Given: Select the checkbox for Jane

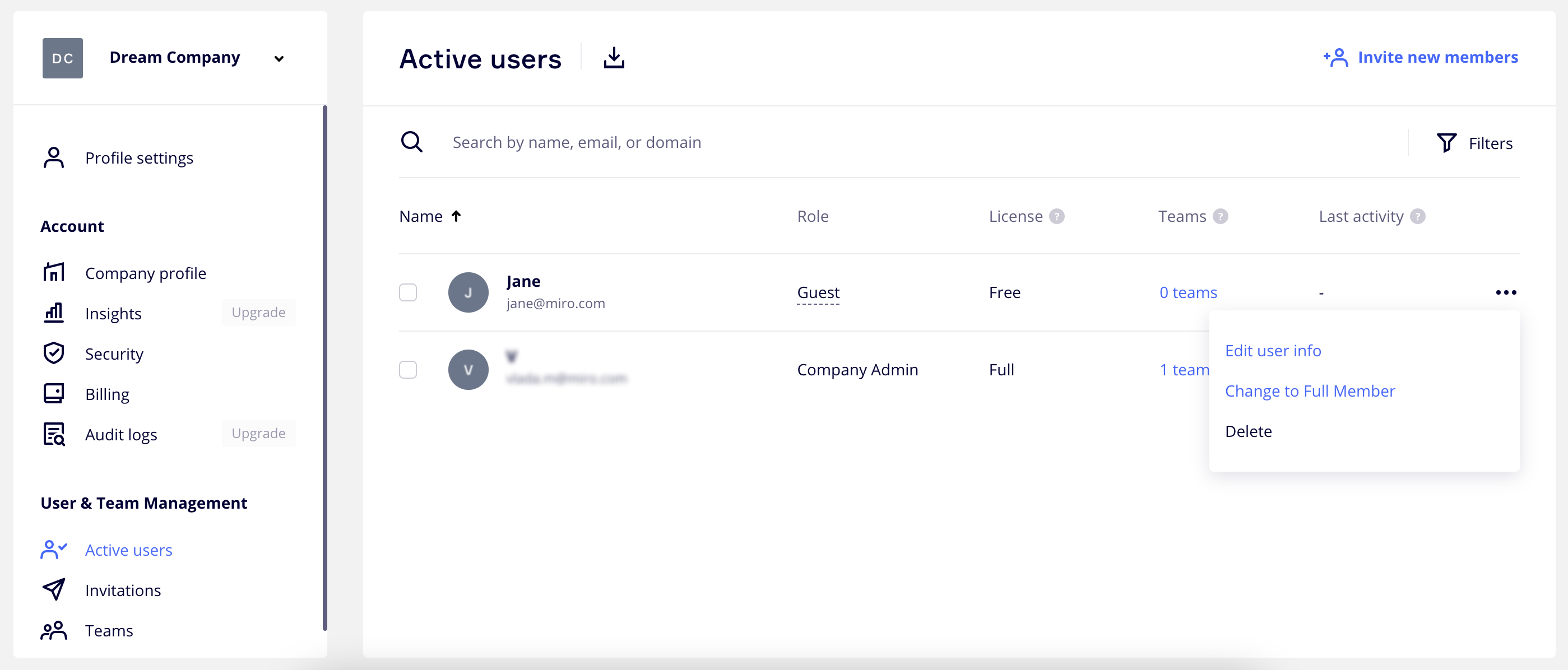Looking at the screenshot, I should pos(408,293).
